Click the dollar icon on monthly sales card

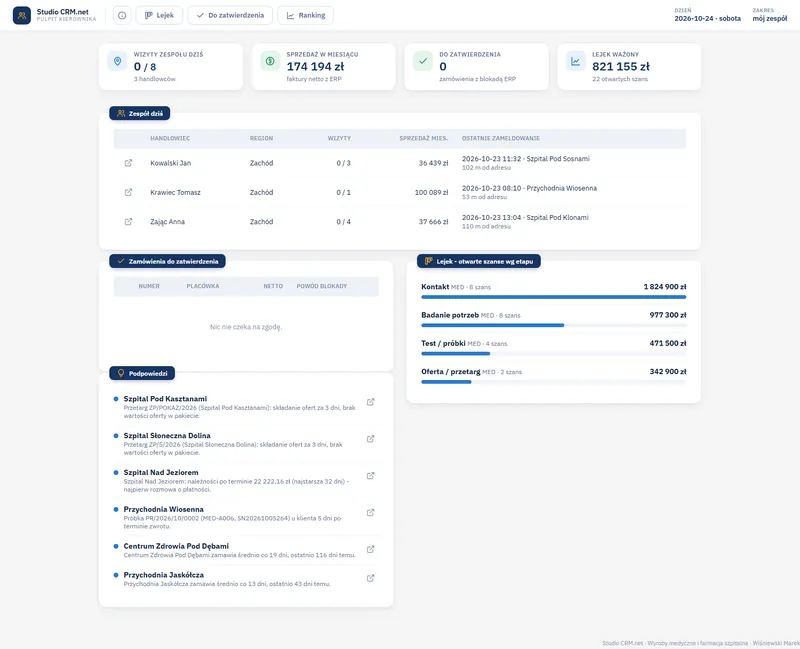point(270,61)
